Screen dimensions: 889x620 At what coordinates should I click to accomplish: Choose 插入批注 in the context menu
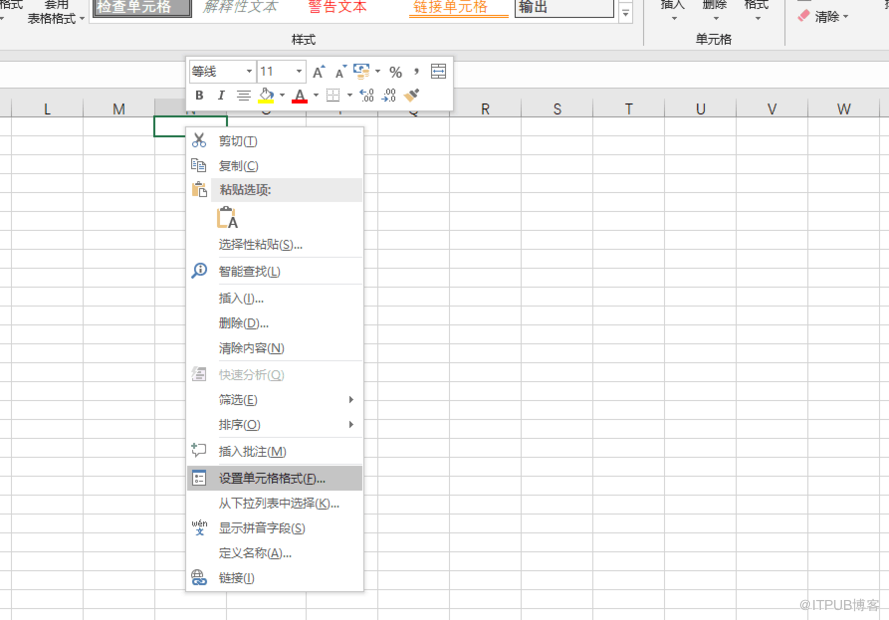pos(252,452)
